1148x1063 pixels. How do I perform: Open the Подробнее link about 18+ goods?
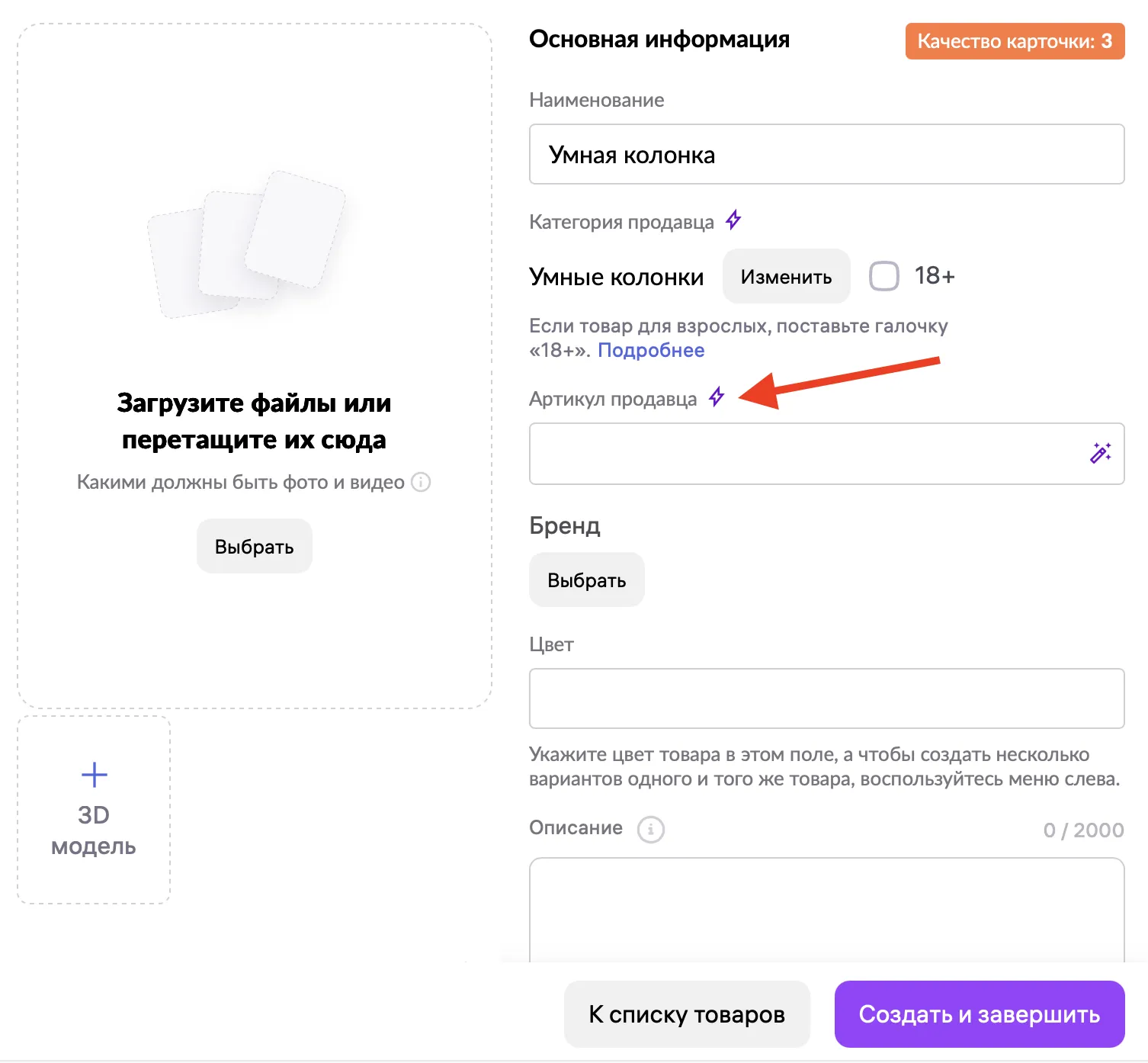coord(650,350)
